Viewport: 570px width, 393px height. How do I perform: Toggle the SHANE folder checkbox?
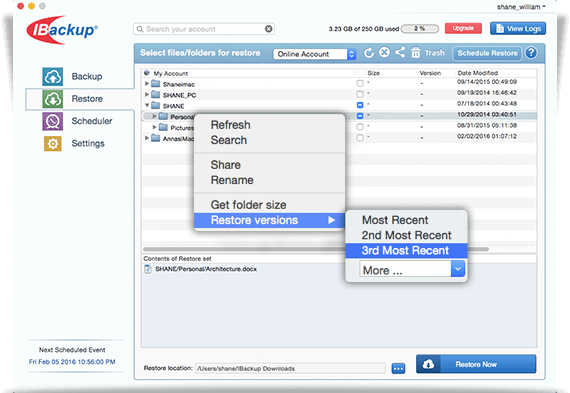(360, 105)
